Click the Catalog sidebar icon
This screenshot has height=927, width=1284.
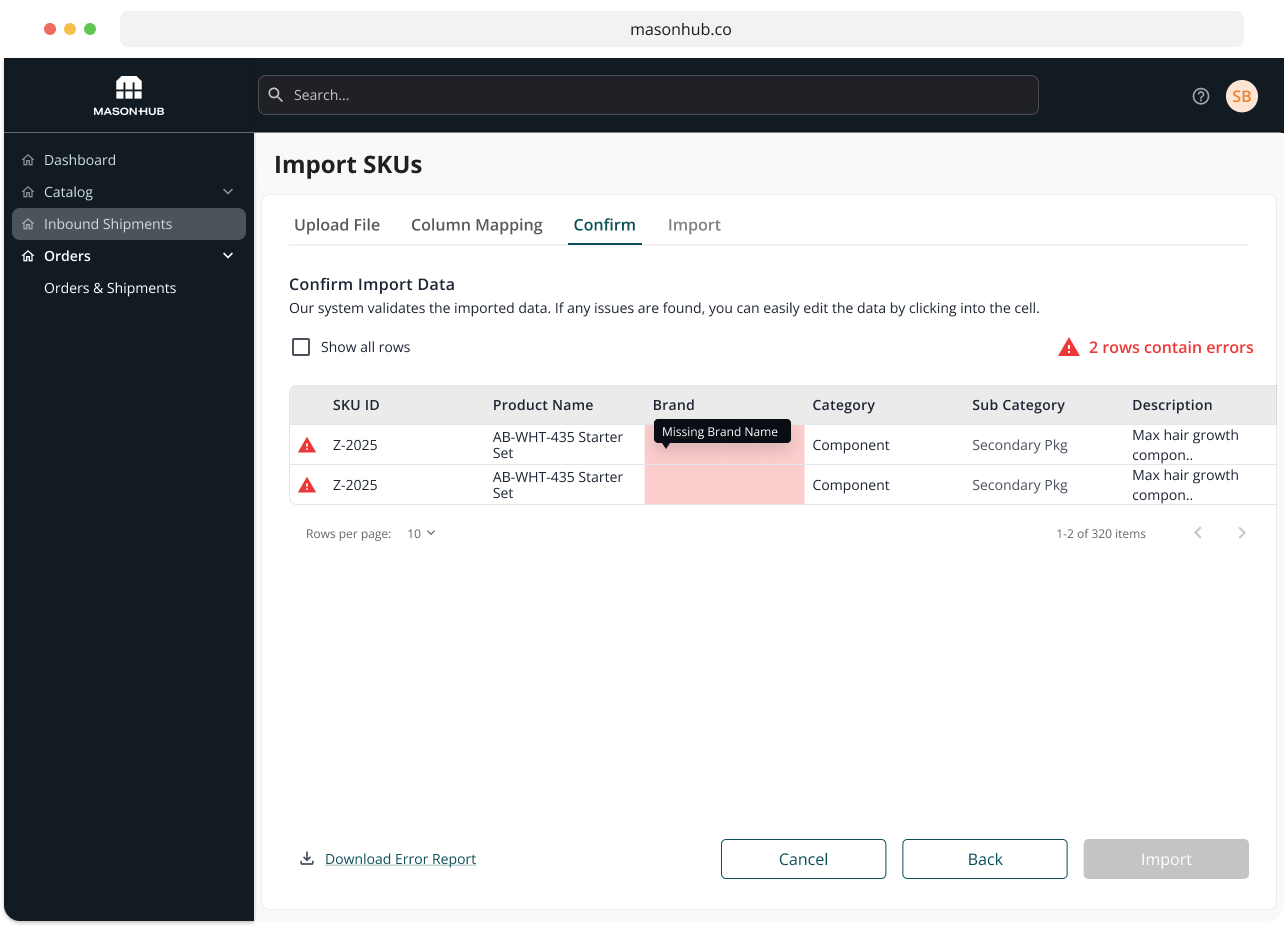(x=28, y=192)
